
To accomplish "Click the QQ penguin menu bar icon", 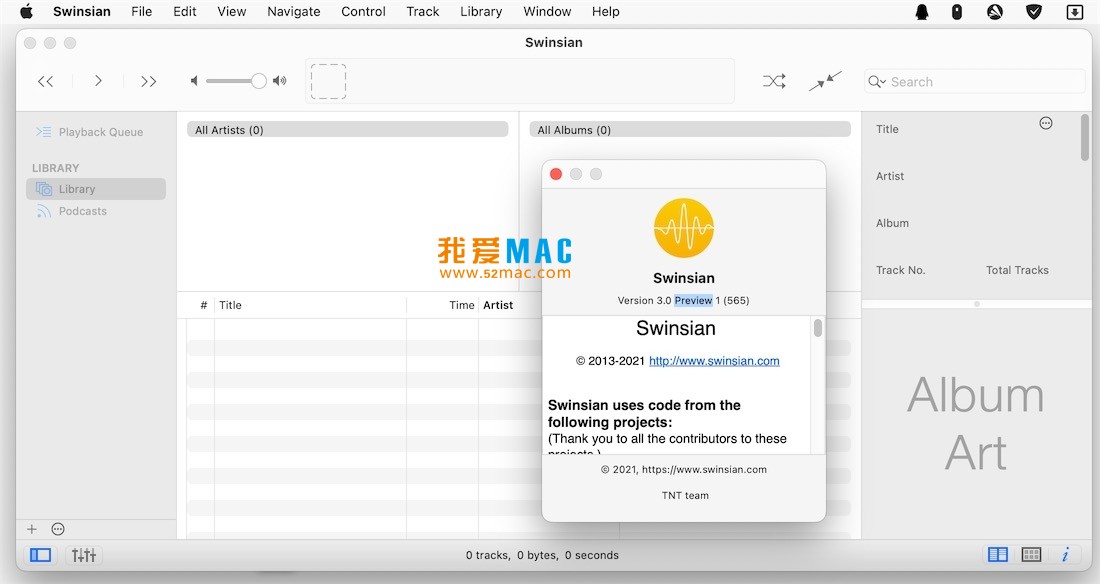I will [x=923, y=11].
